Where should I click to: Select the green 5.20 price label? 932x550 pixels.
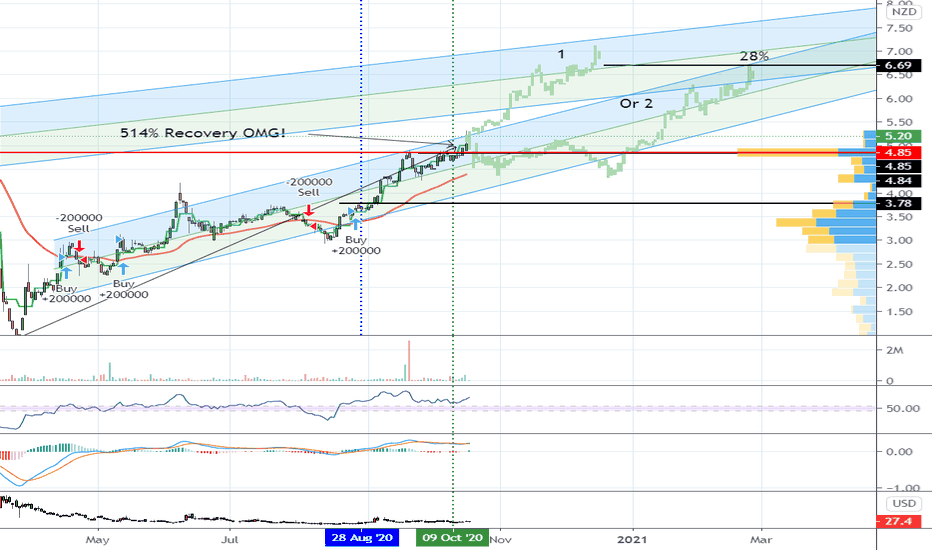[899, 136]
